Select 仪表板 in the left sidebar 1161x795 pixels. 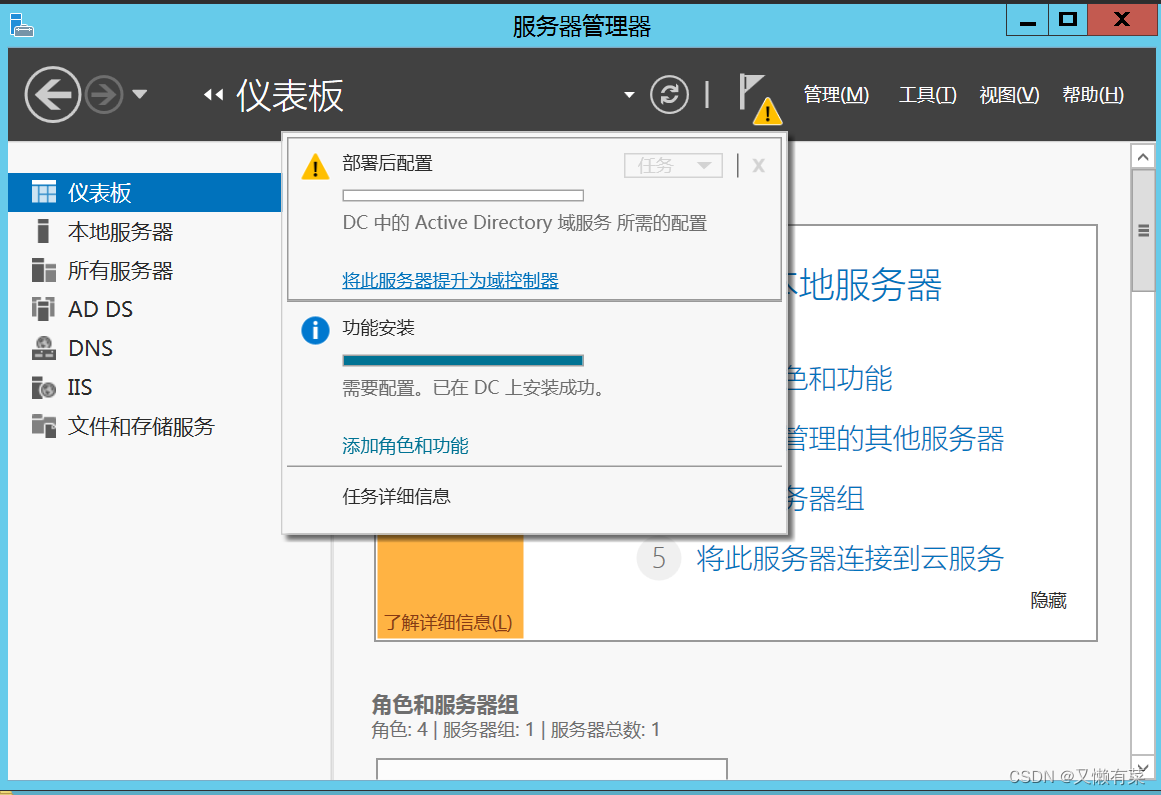click(145, 192)
